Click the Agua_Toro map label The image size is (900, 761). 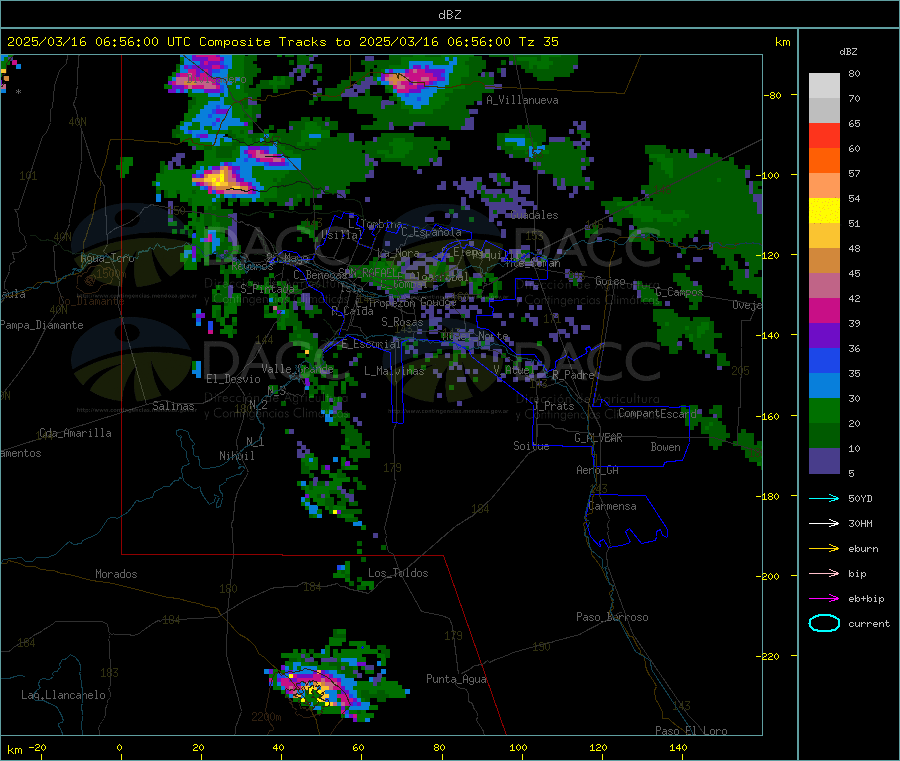(107, 258)
